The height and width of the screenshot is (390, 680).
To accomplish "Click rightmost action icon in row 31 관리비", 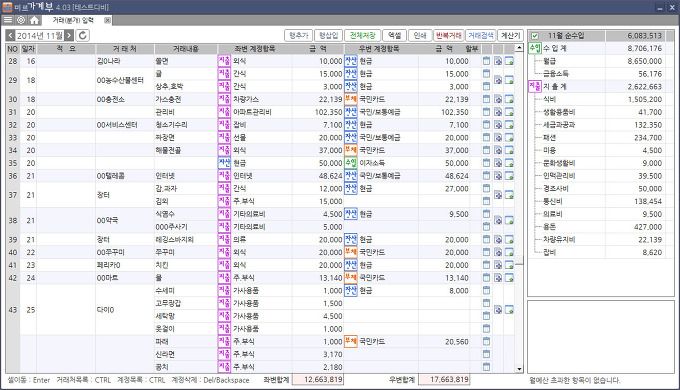I will [x=509, y=112].
